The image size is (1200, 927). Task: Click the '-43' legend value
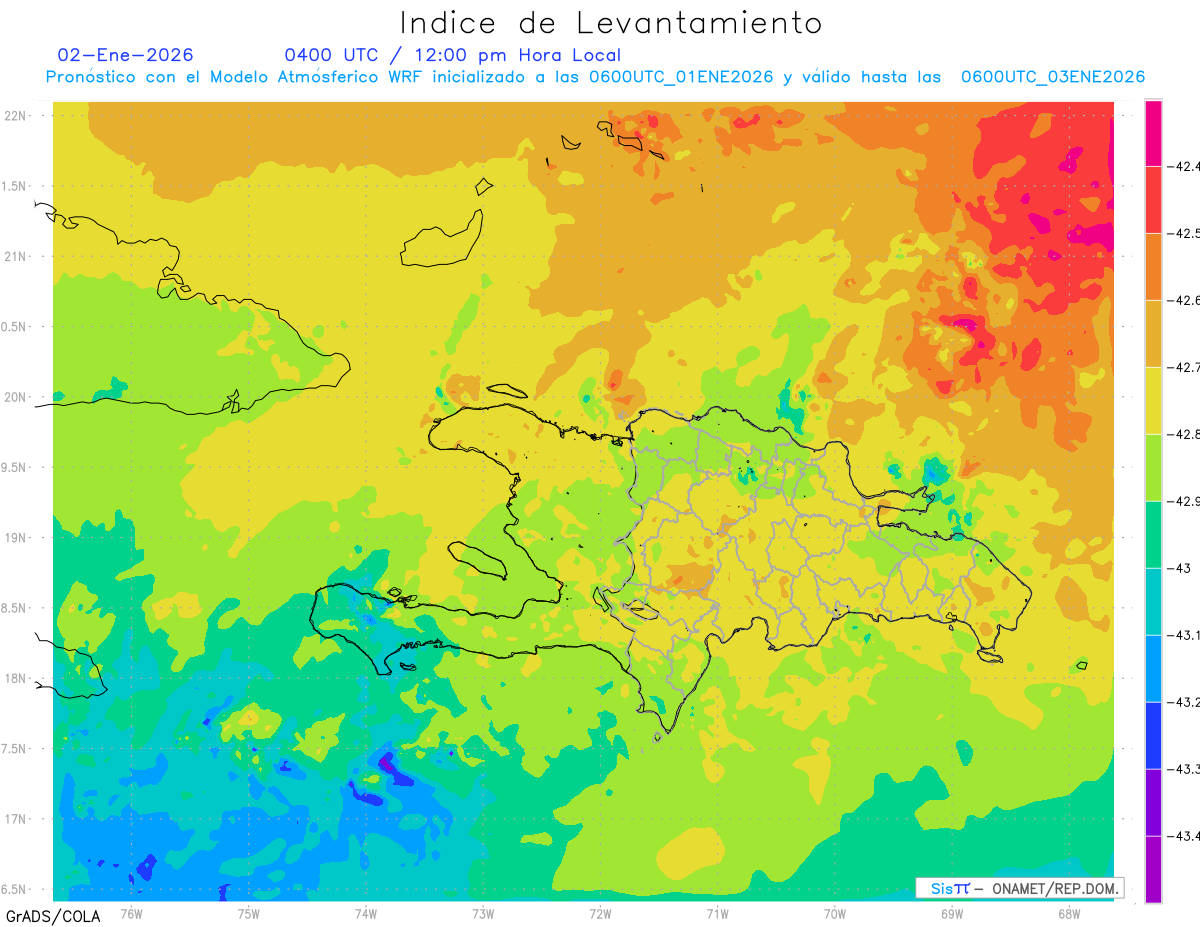pyautogui.click(x=1178, y=568)
